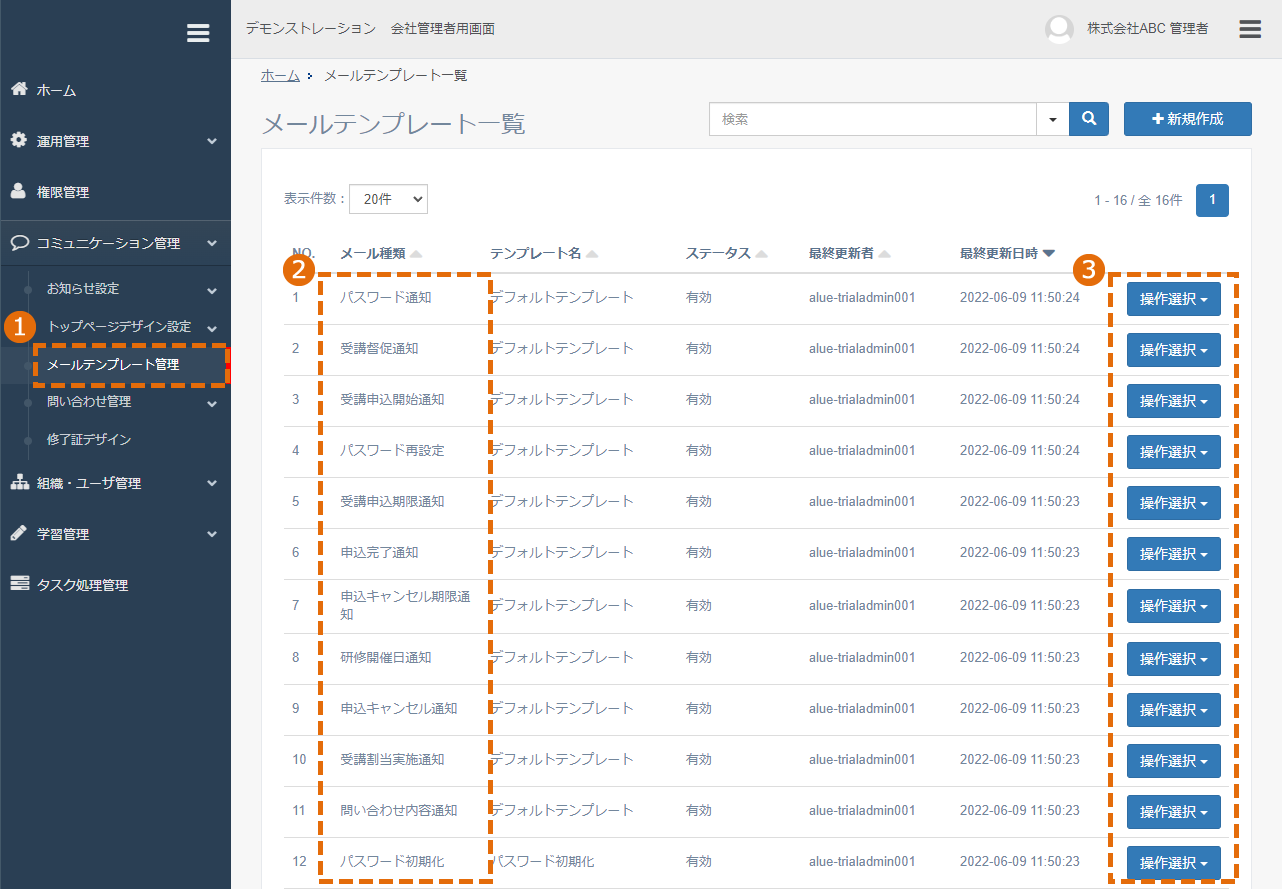Open 修了証デザイン sidebar item
Screen dimensions: 1282x889
[x=89, y=439]
